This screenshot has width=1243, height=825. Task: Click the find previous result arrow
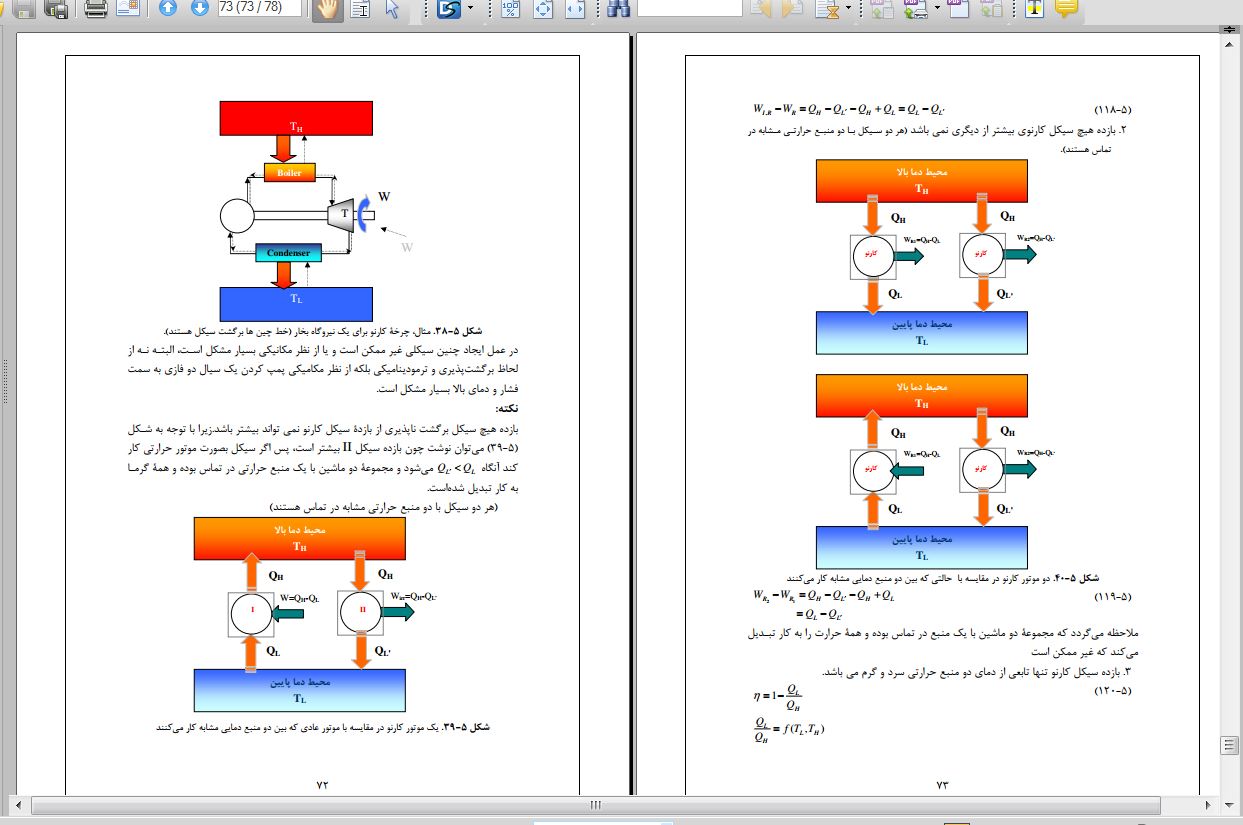[761, 10]
